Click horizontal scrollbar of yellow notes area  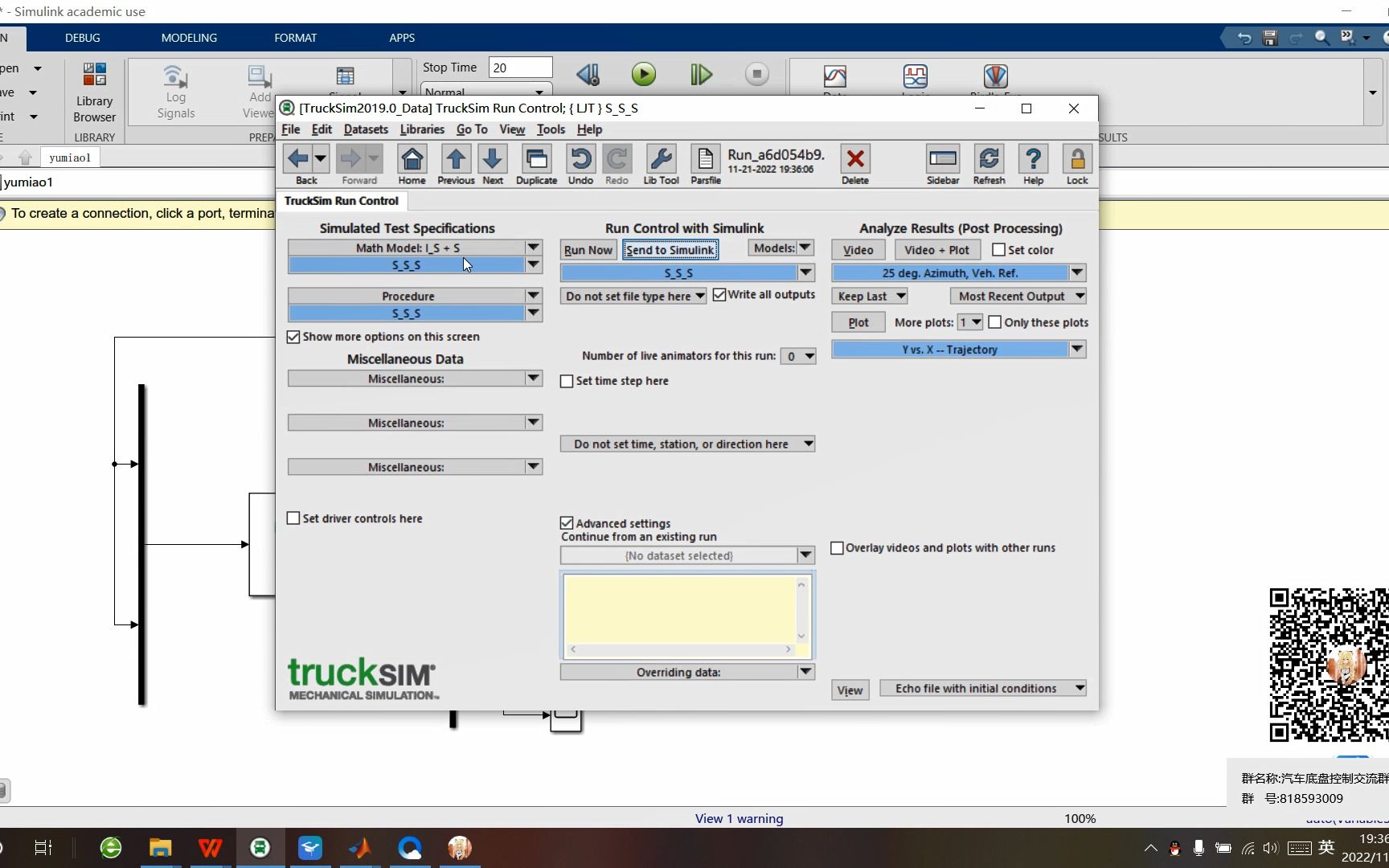(680, 649)
